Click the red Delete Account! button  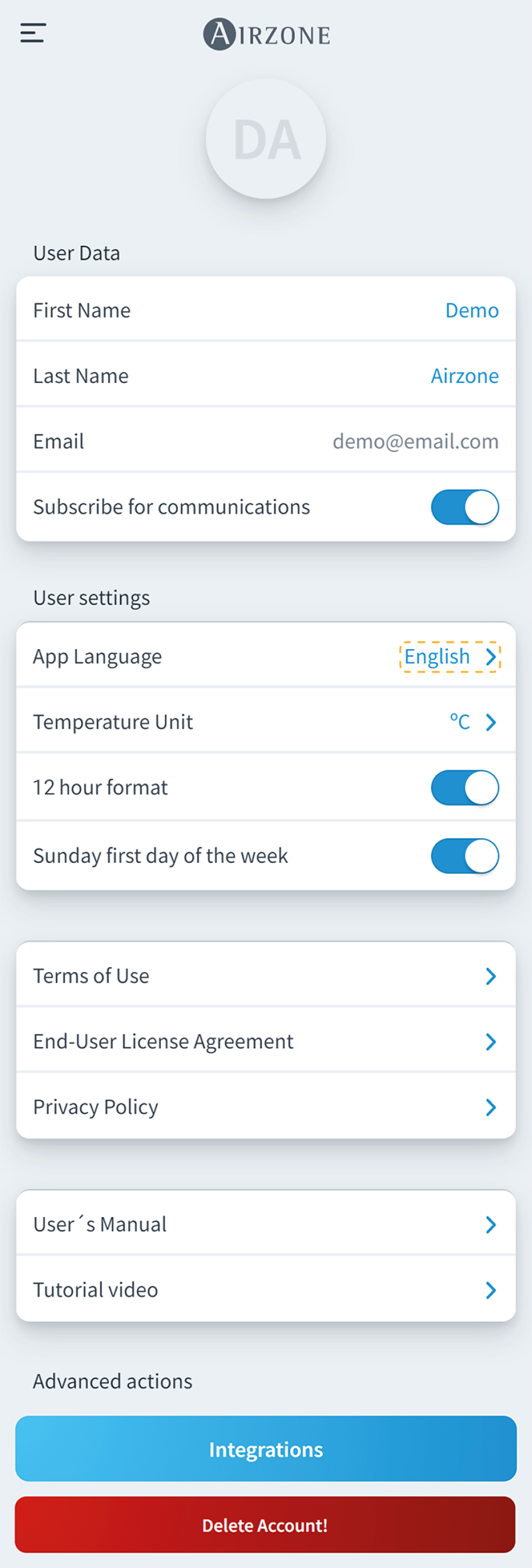pyautogui.click(x=265, y=1524)
